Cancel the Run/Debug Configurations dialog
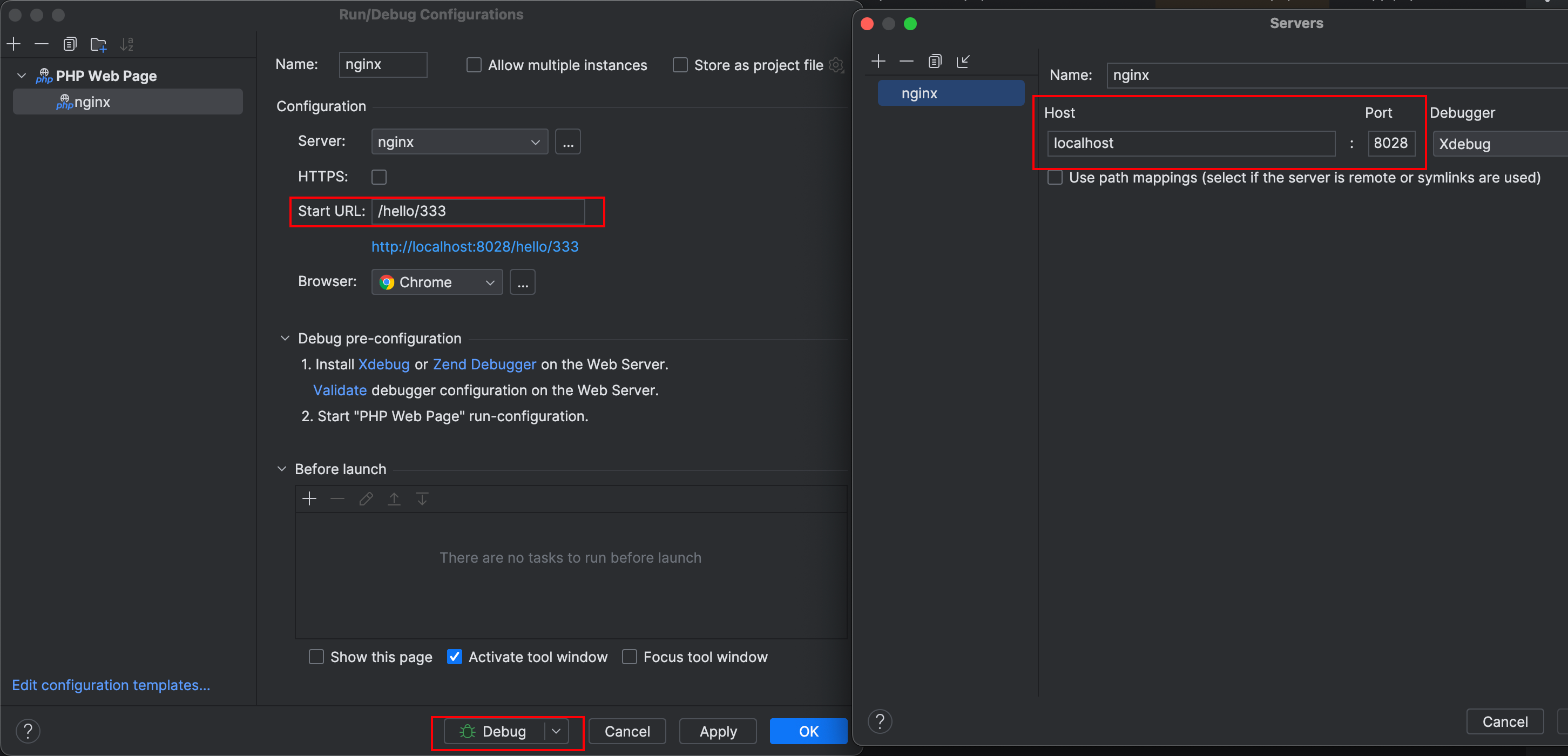 tap(627, 731)
